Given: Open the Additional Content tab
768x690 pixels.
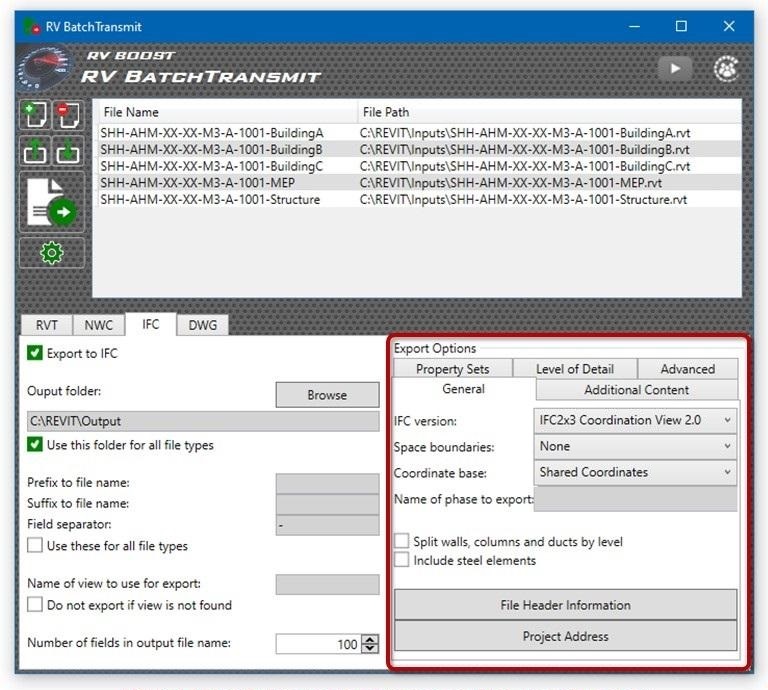Looking at the screenshot, I should click(636, 390).
